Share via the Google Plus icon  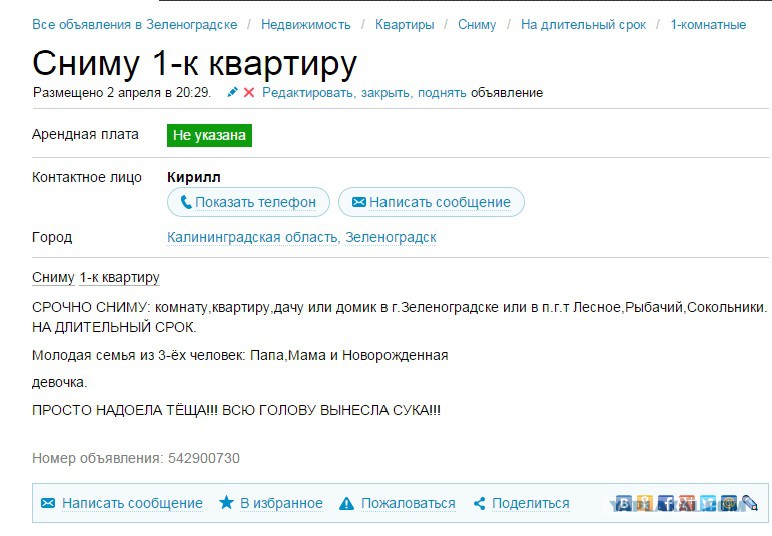click(x=687, y=503)
